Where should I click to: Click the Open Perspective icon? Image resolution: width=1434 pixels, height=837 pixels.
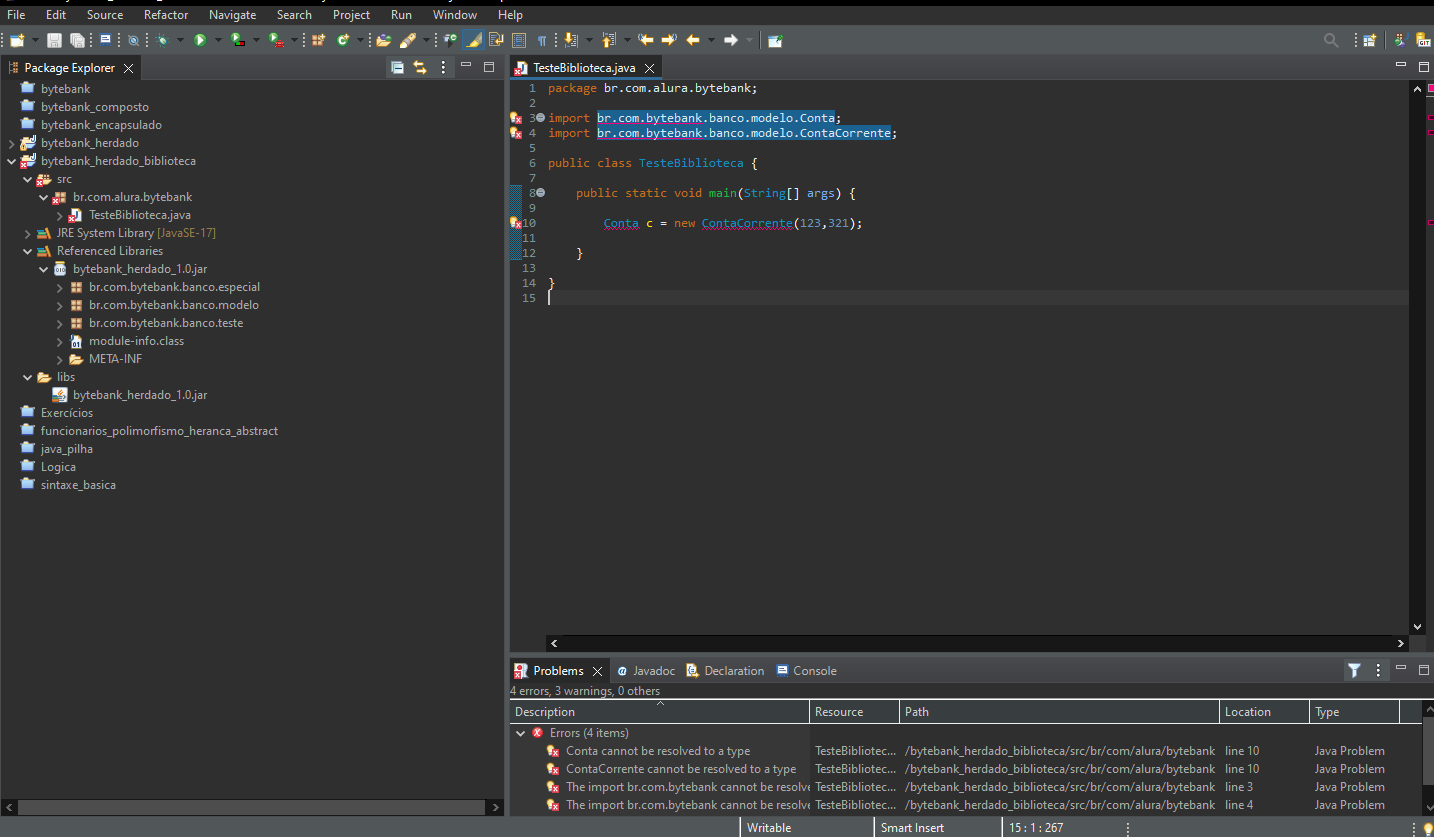[1369, 40]
